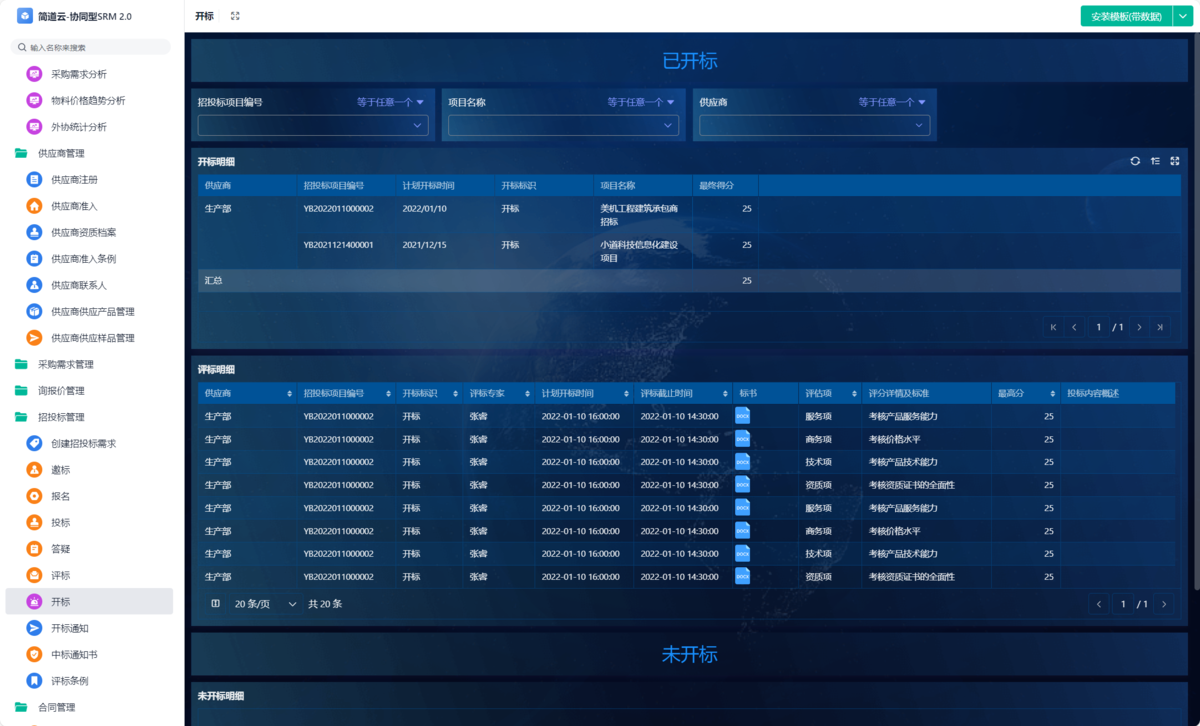Open 招投标项目编号 condition dropdown 等于任意一个

[x=391, y=102]
